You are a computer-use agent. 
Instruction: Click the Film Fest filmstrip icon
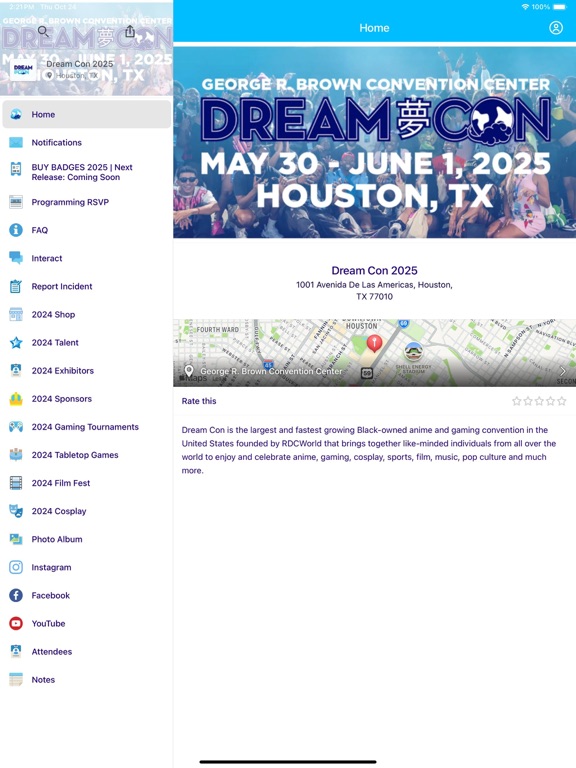pyautogui.click(x=16, y=483)
